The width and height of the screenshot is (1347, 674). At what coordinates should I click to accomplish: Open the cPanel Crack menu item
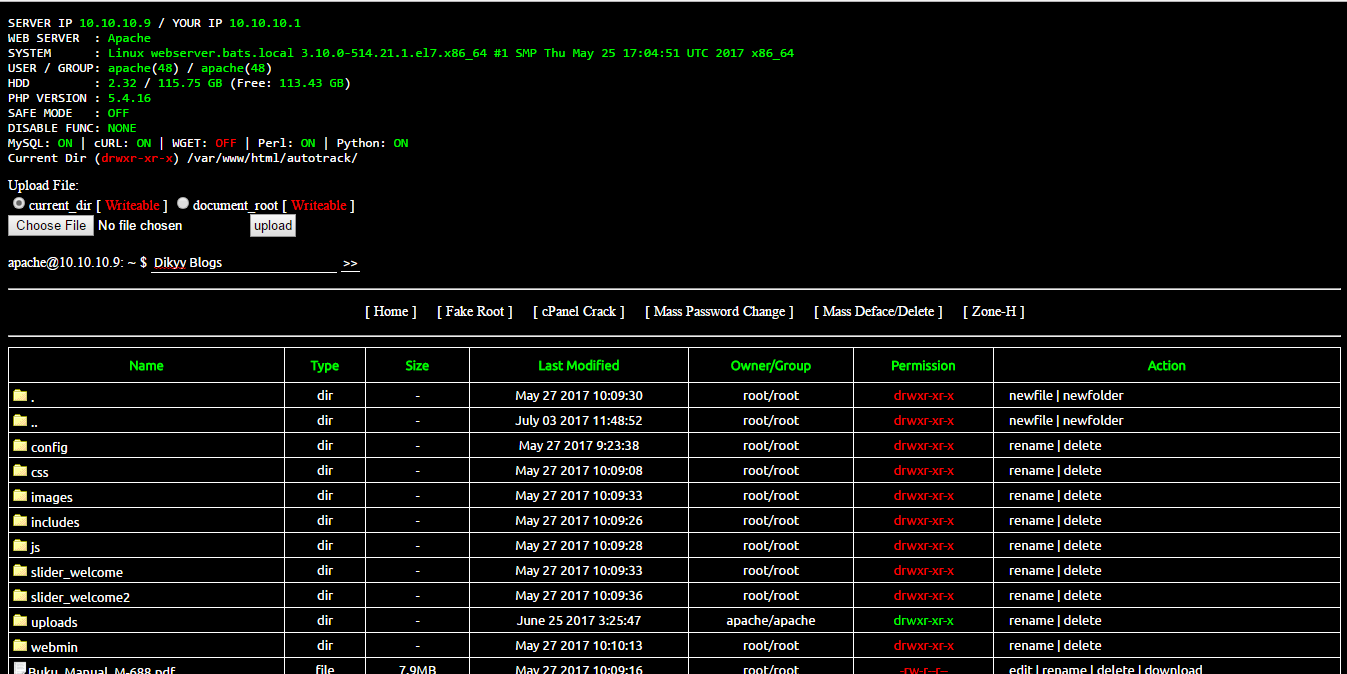[x=578, y=311]
